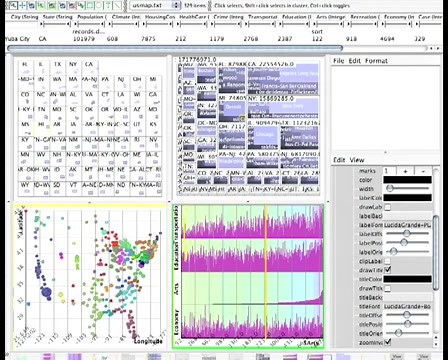Increase marks with the plus button
Screen dimensions: 448x360
pos(405,171)
